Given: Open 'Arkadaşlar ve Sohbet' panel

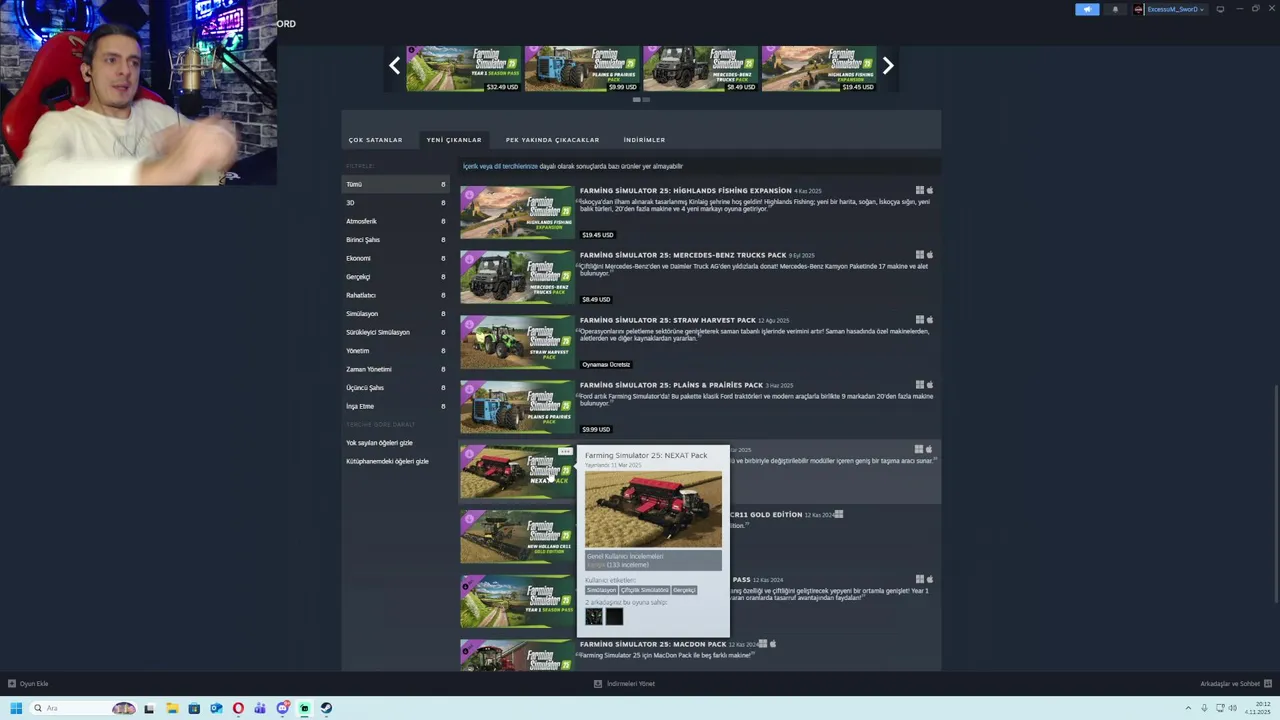Looking at the screenshot, I should 1235,684.
